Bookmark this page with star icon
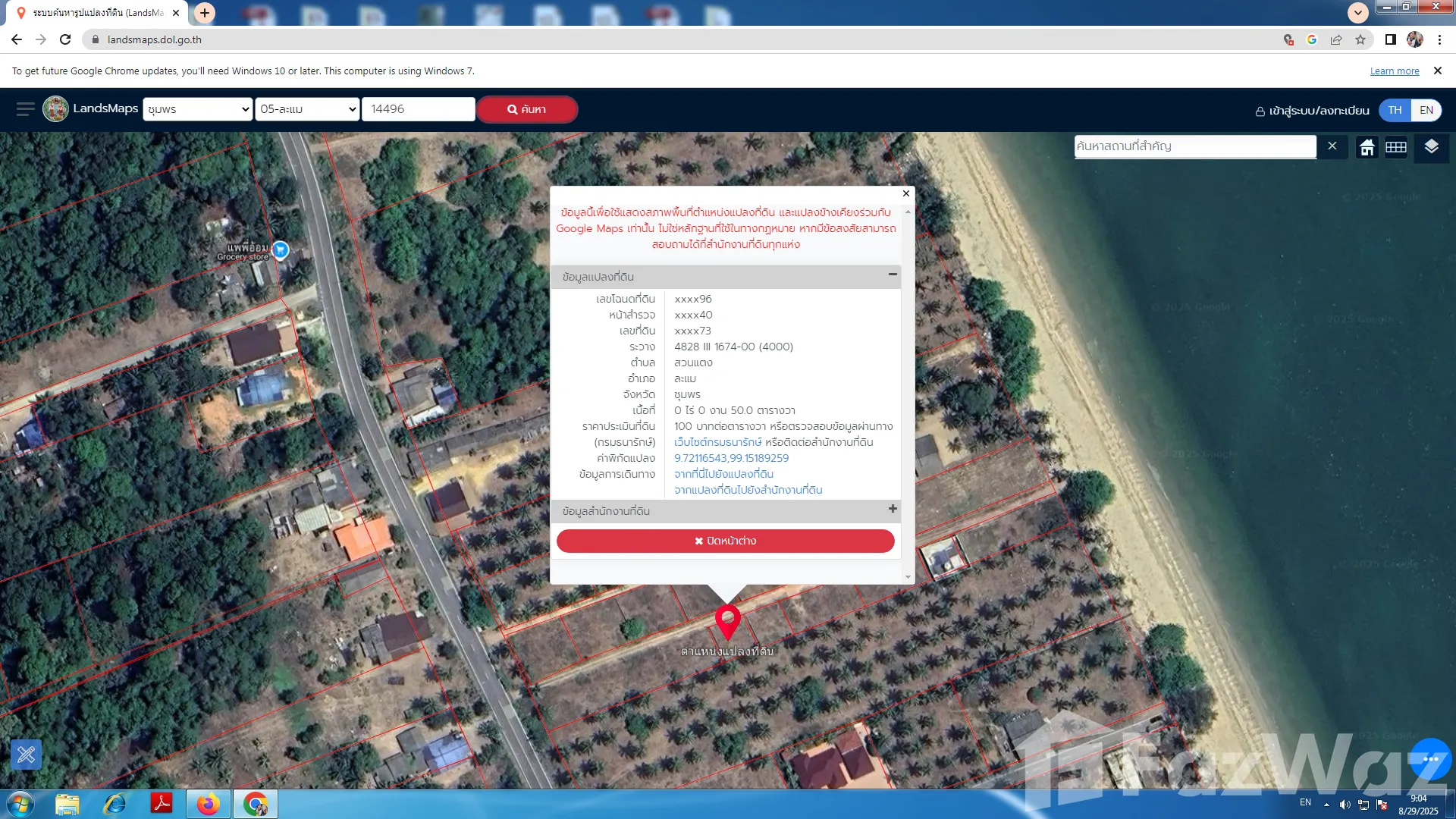The height and width of the screenshot is (819, 1456). click(x=1360, y=39)
